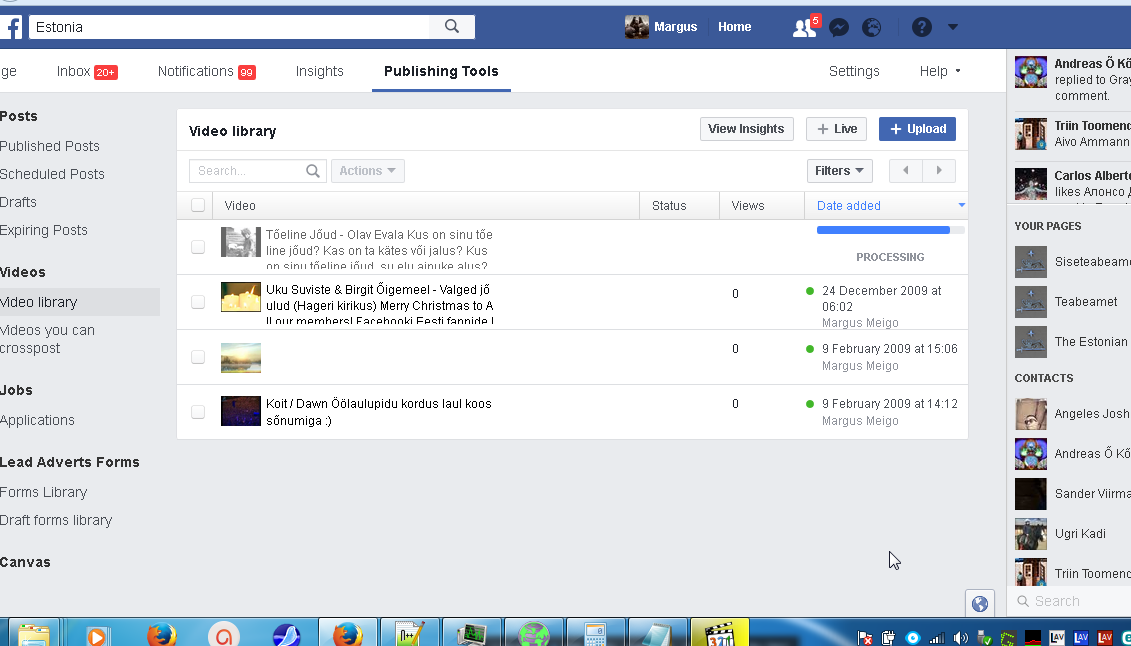Open Firefox from the Windows taskbar

pos(161,634)
